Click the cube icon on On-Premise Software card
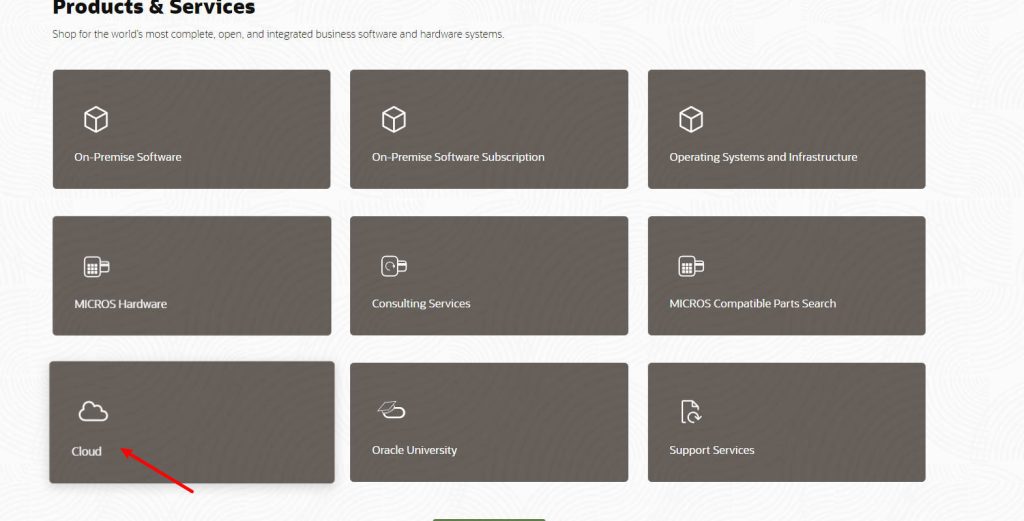1024x521 pixels. (96, 119)
